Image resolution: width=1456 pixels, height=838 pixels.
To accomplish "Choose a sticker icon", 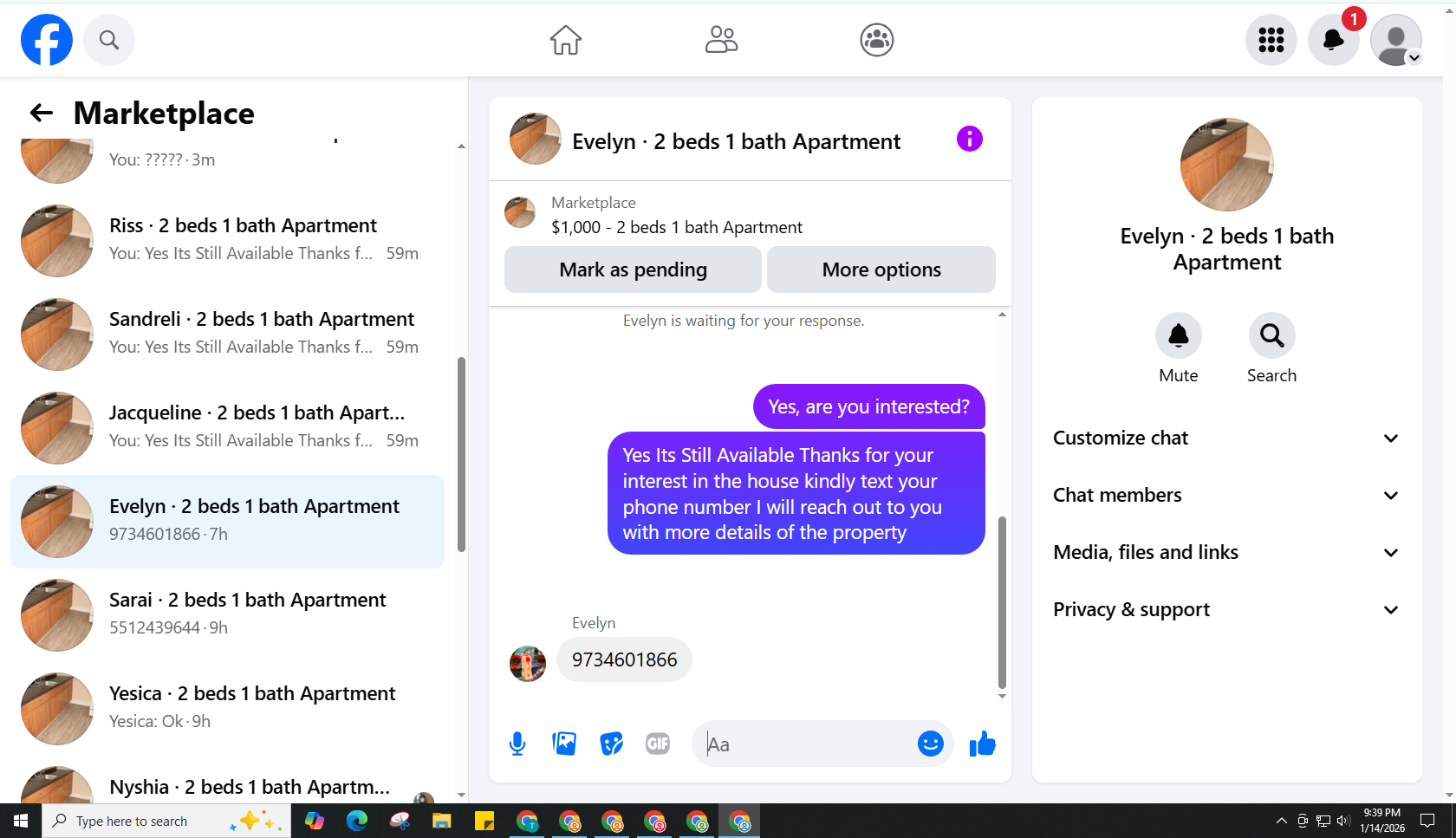I will 612,744.
